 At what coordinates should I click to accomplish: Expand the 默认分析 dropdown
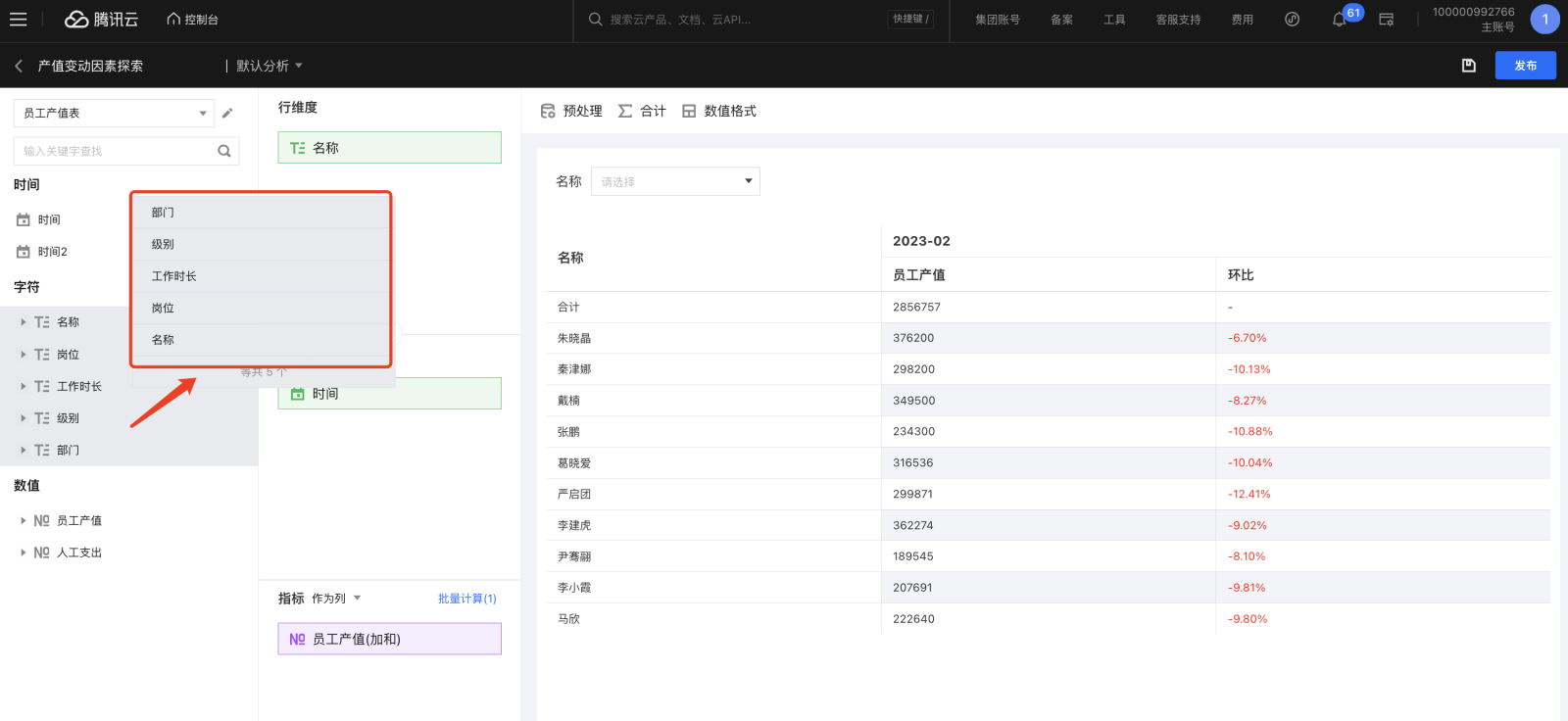pos(269,66)
